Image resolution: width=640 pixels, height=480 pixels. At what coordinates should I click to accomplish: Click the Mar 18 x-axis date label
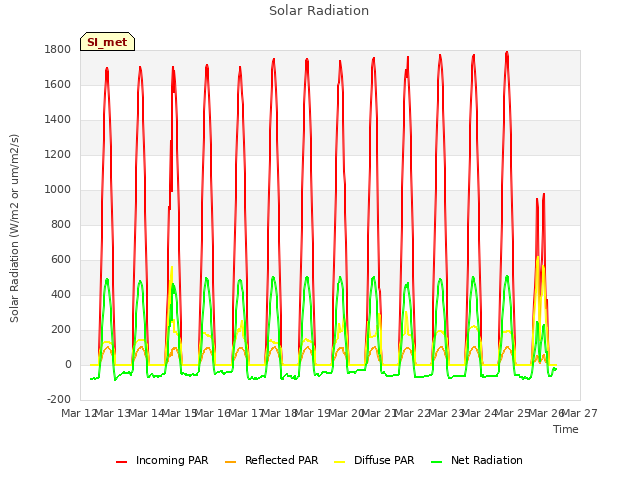pos(279,413)
